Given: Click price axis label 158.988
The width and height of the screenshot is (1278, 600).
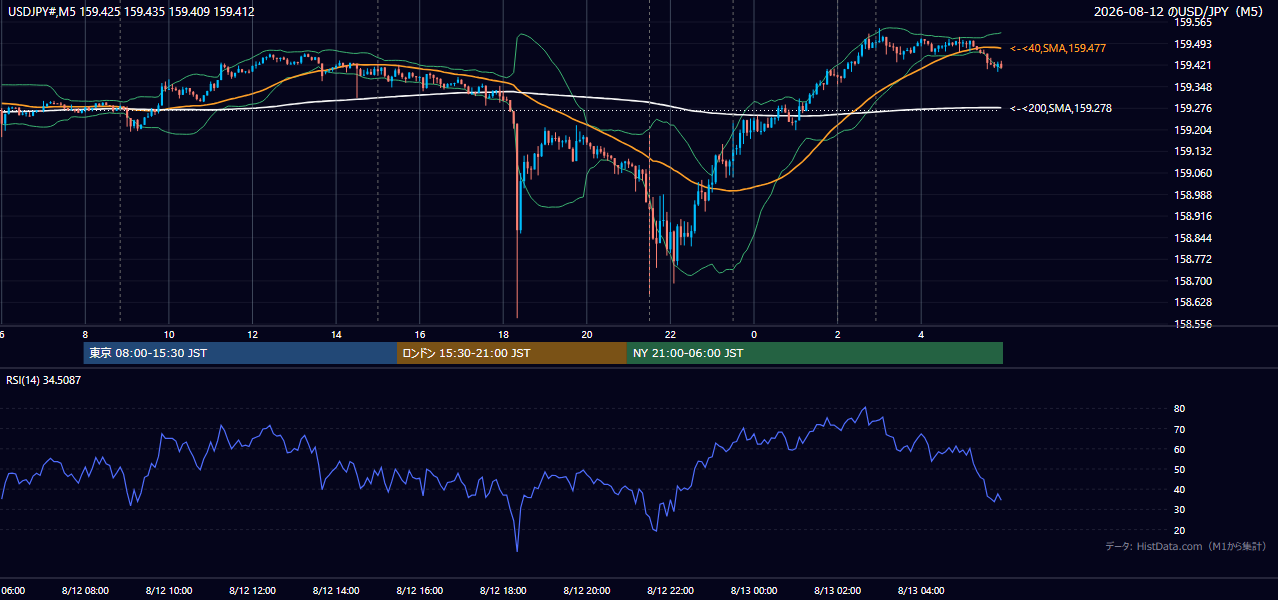Looking at the screenshot, I should [1192, 195].
